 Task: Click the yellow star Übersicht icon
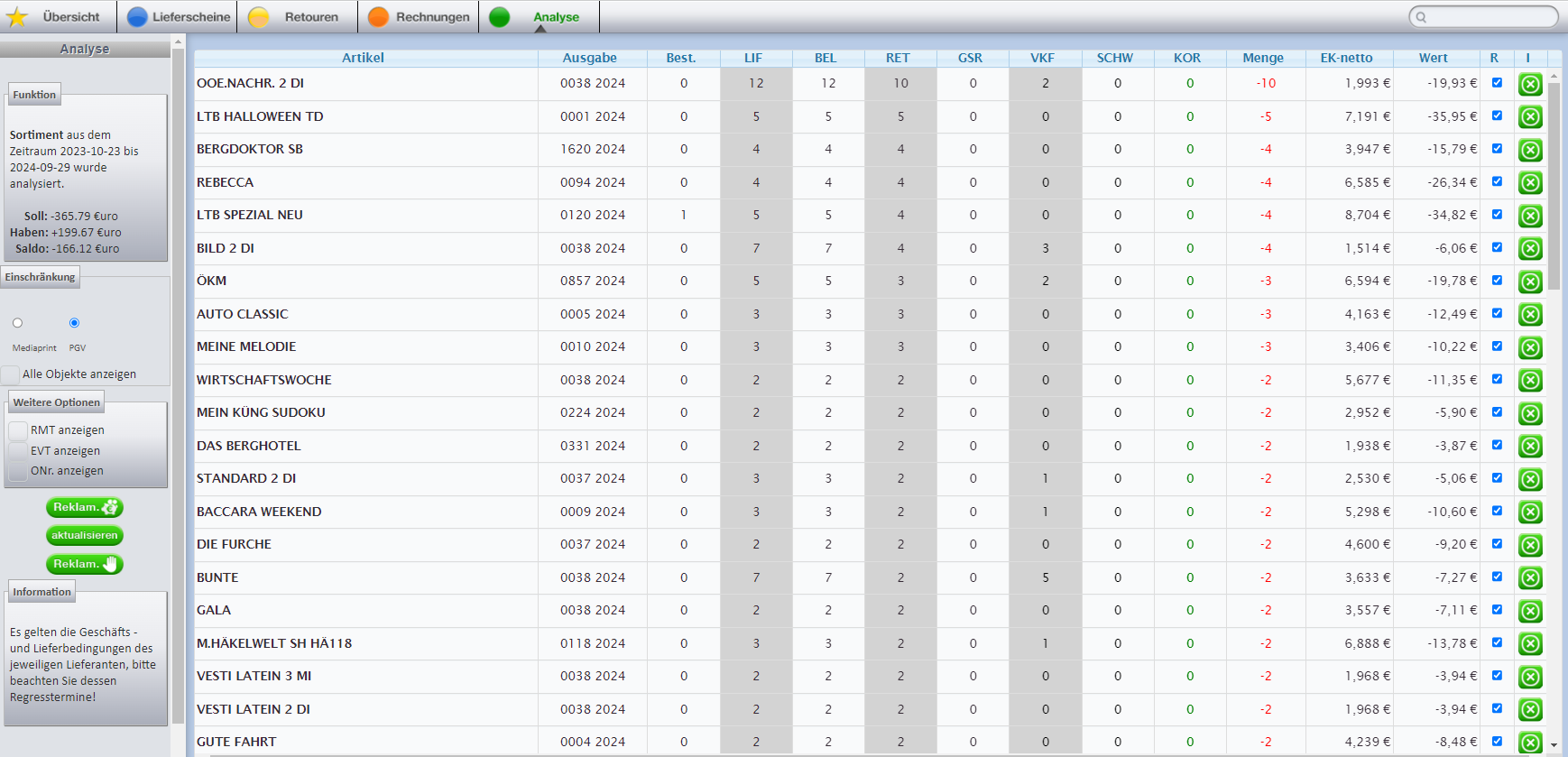coord(17,17)
